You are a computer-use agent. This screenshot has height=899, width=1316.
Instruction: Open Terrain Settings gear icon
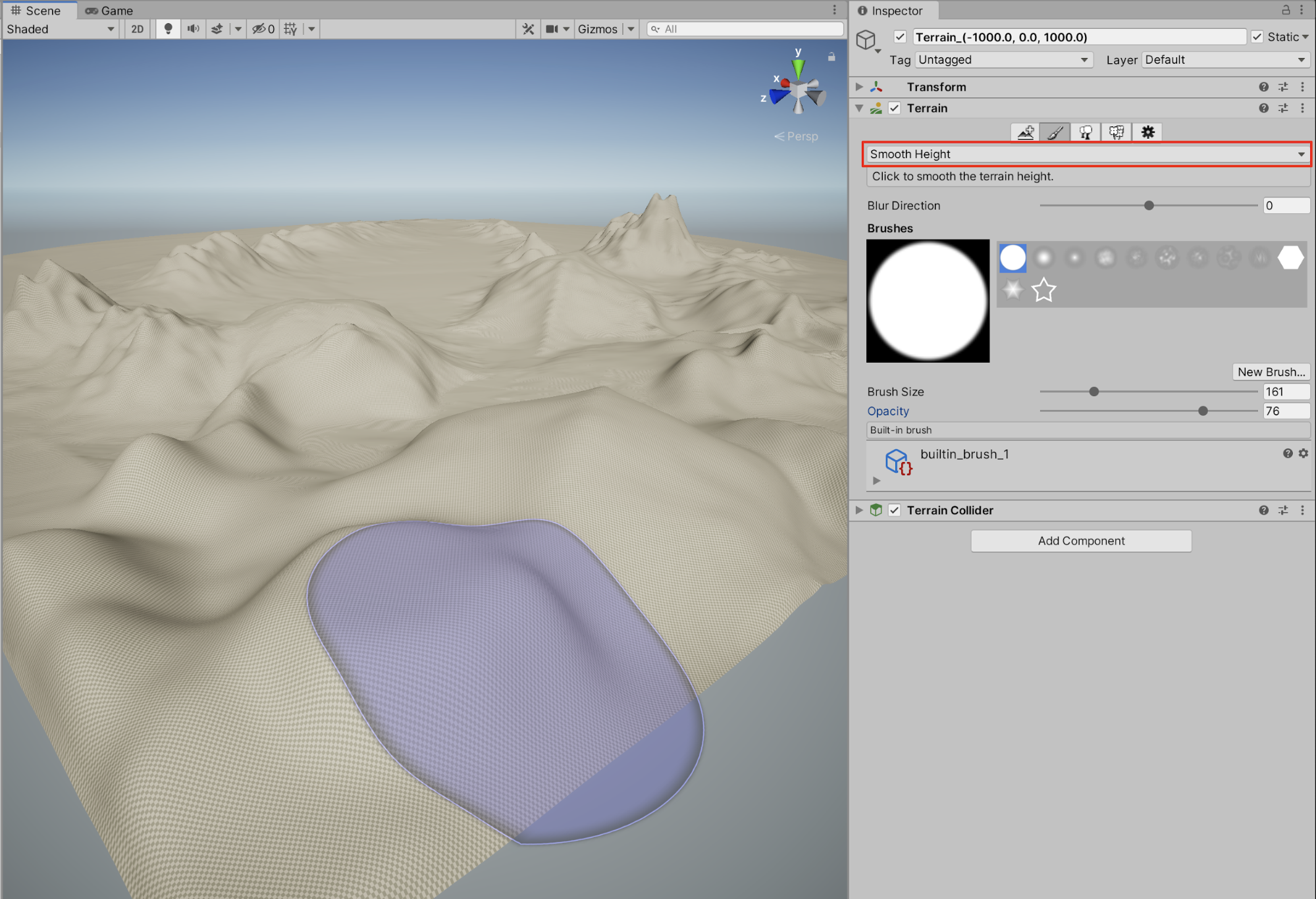1147,132
